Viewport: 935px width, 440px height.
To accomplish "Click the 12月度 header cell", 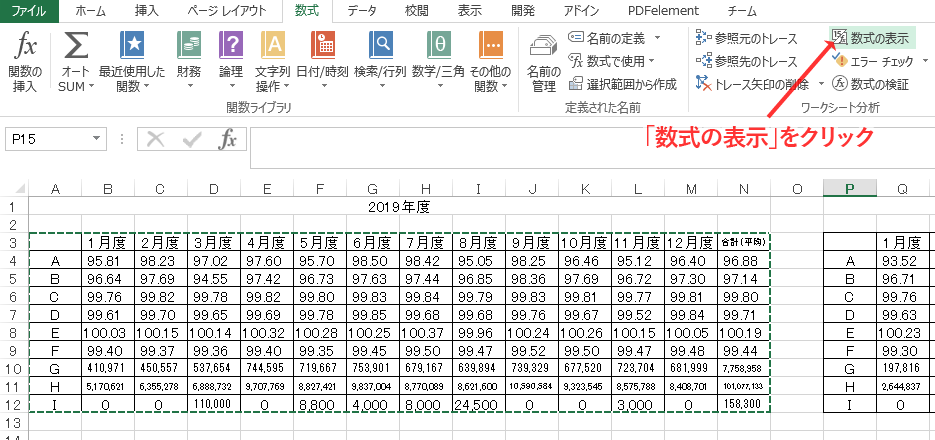I will coord(691,243).
